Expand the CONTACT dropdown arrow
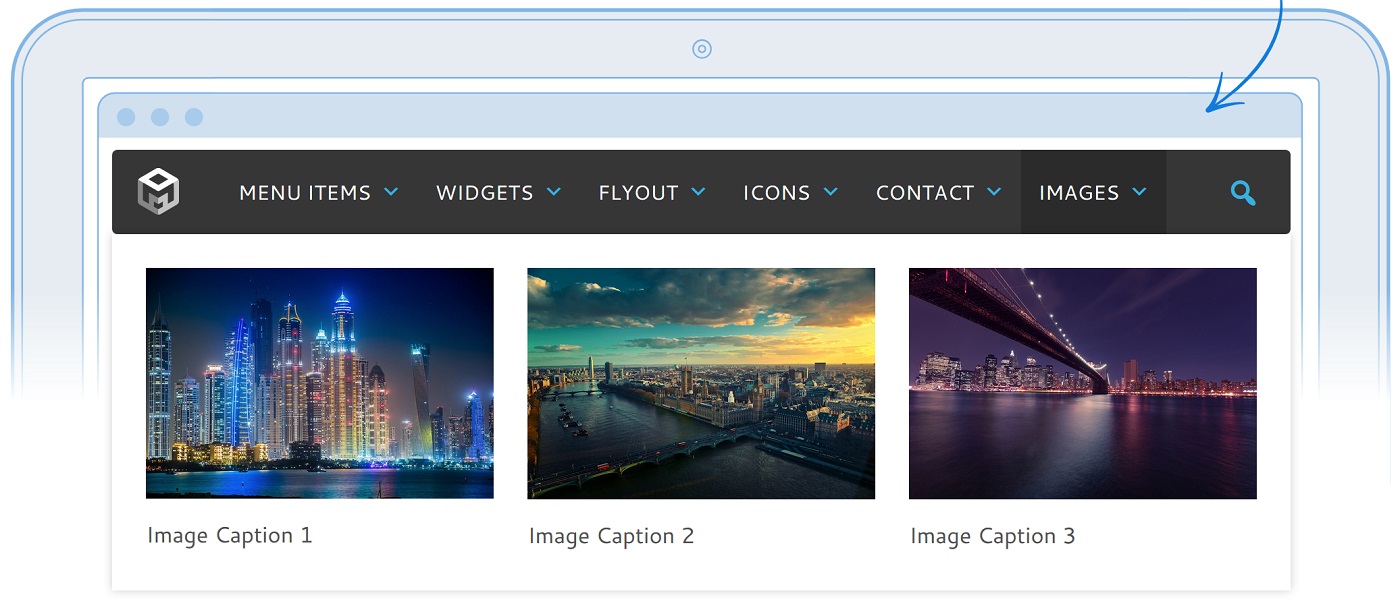This screenshot has width=1400, height=612. [x=994, y=192]
